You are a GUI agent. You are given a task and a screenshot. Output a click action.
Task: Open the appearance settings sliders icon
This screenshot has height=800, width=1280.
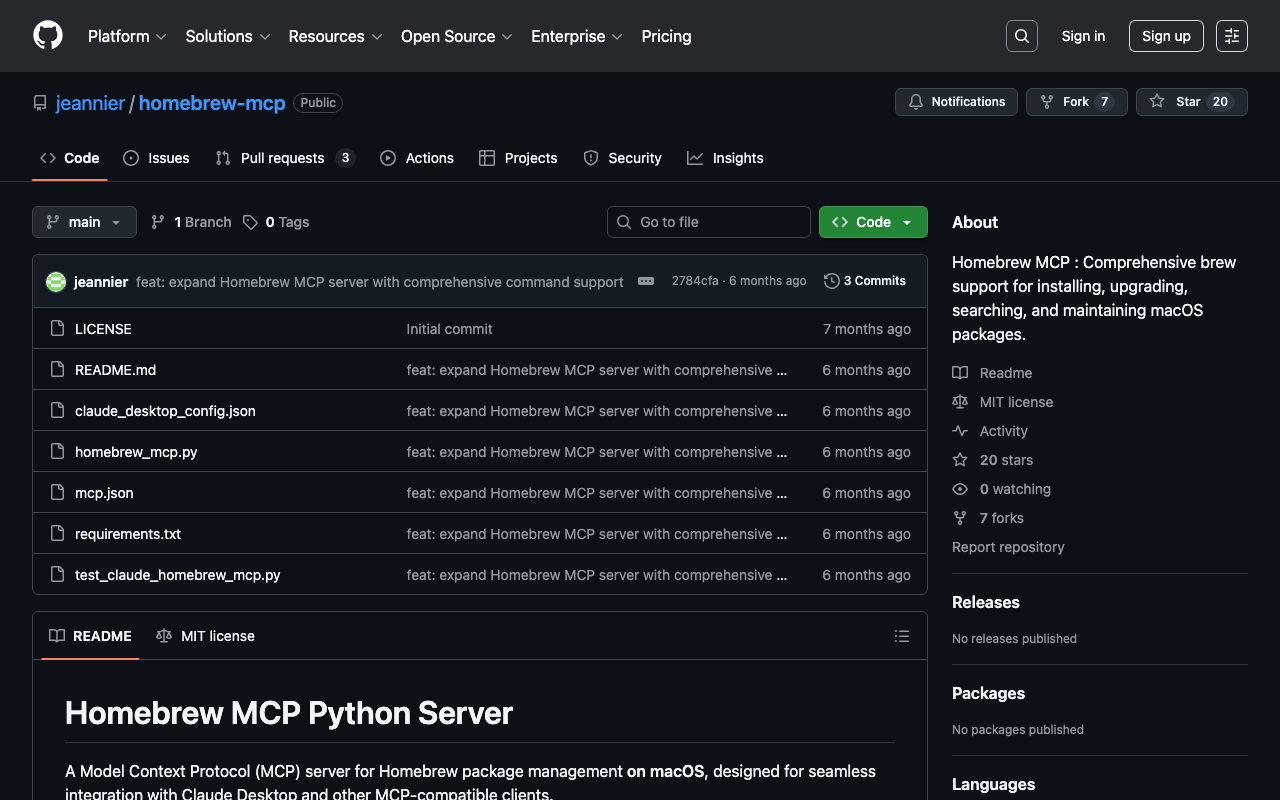pos(1231,36)
